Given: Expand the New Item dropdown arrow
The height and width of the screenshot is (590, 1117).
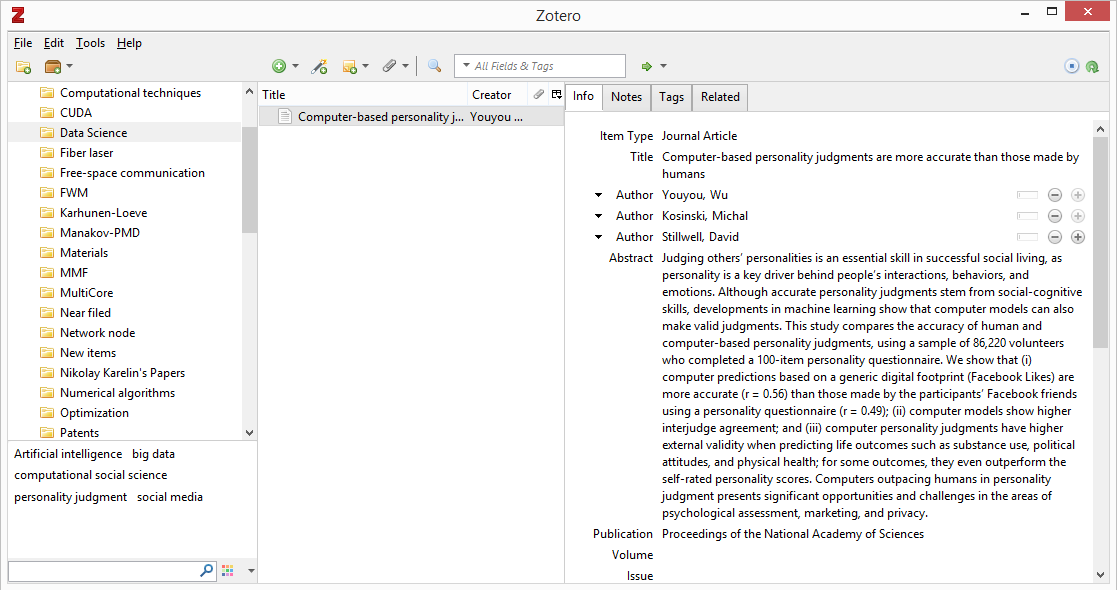Looking at the screenshot, I should (x=295, y=66).
